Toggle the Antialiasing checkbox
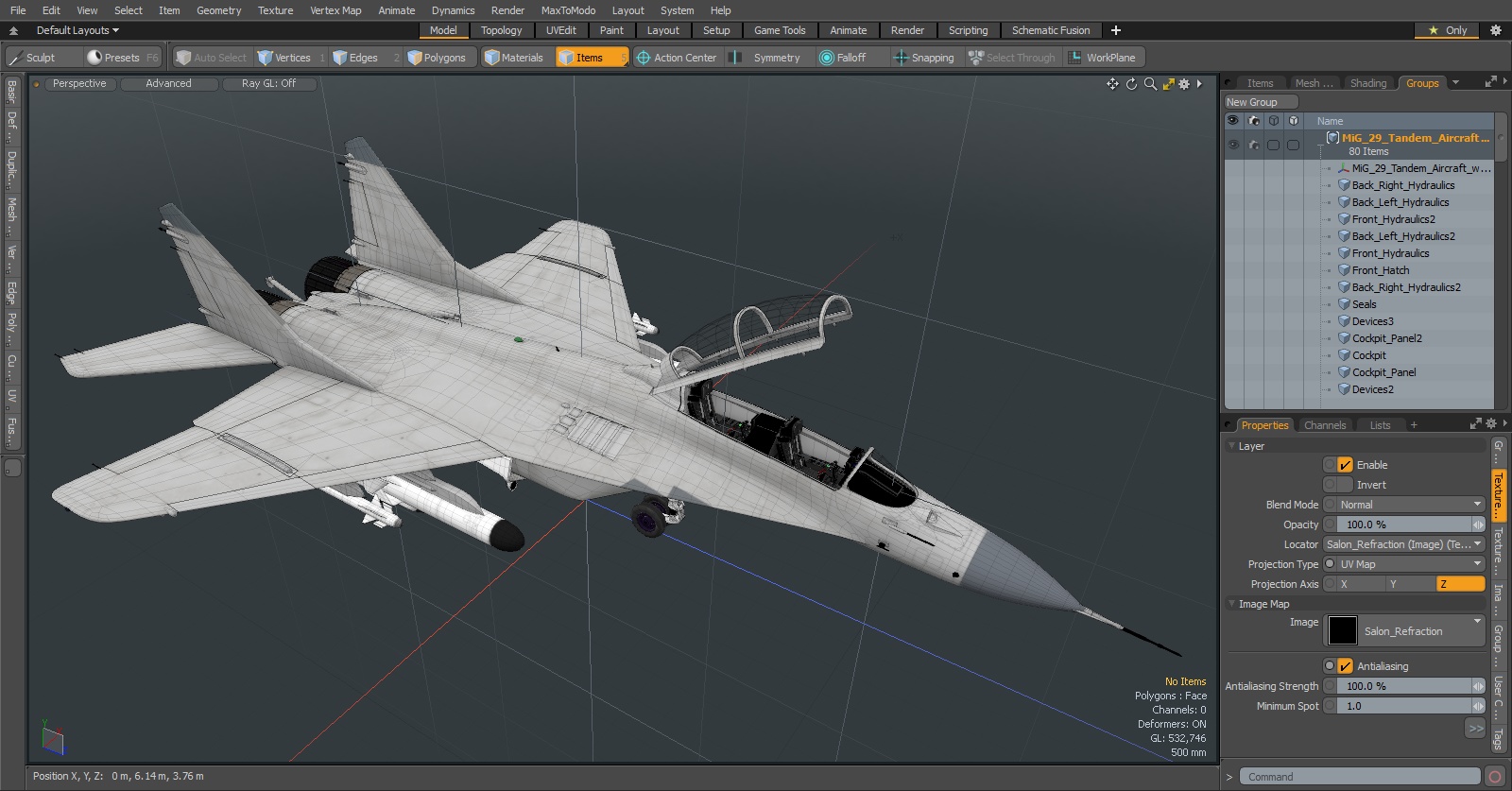Viewport: 1512px width, 791px height. point(1345,666)
